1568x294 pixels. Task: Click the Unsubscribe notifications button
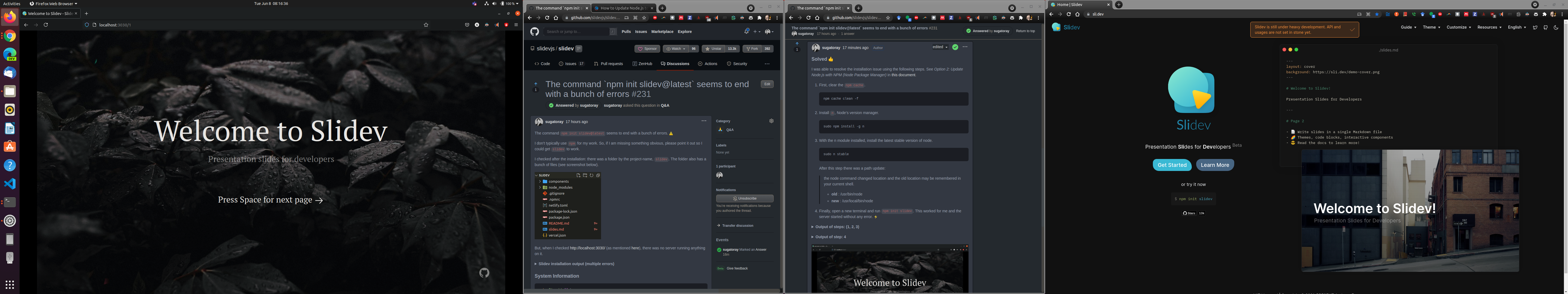(x=745, y=198)
